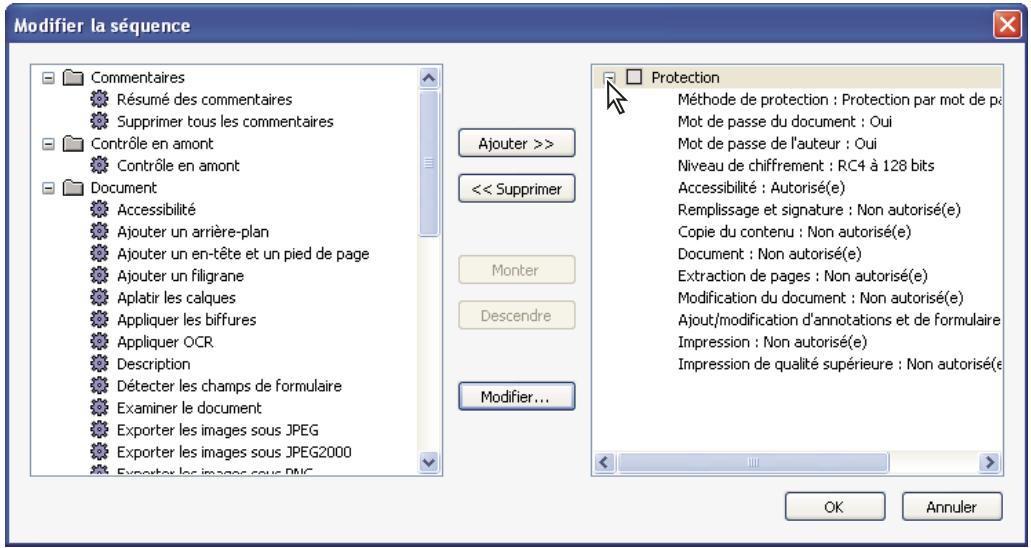Click 'Impression : Non autorisé(e)' detail line
Screen dimensions: 1031x548
tap(772, 342)
